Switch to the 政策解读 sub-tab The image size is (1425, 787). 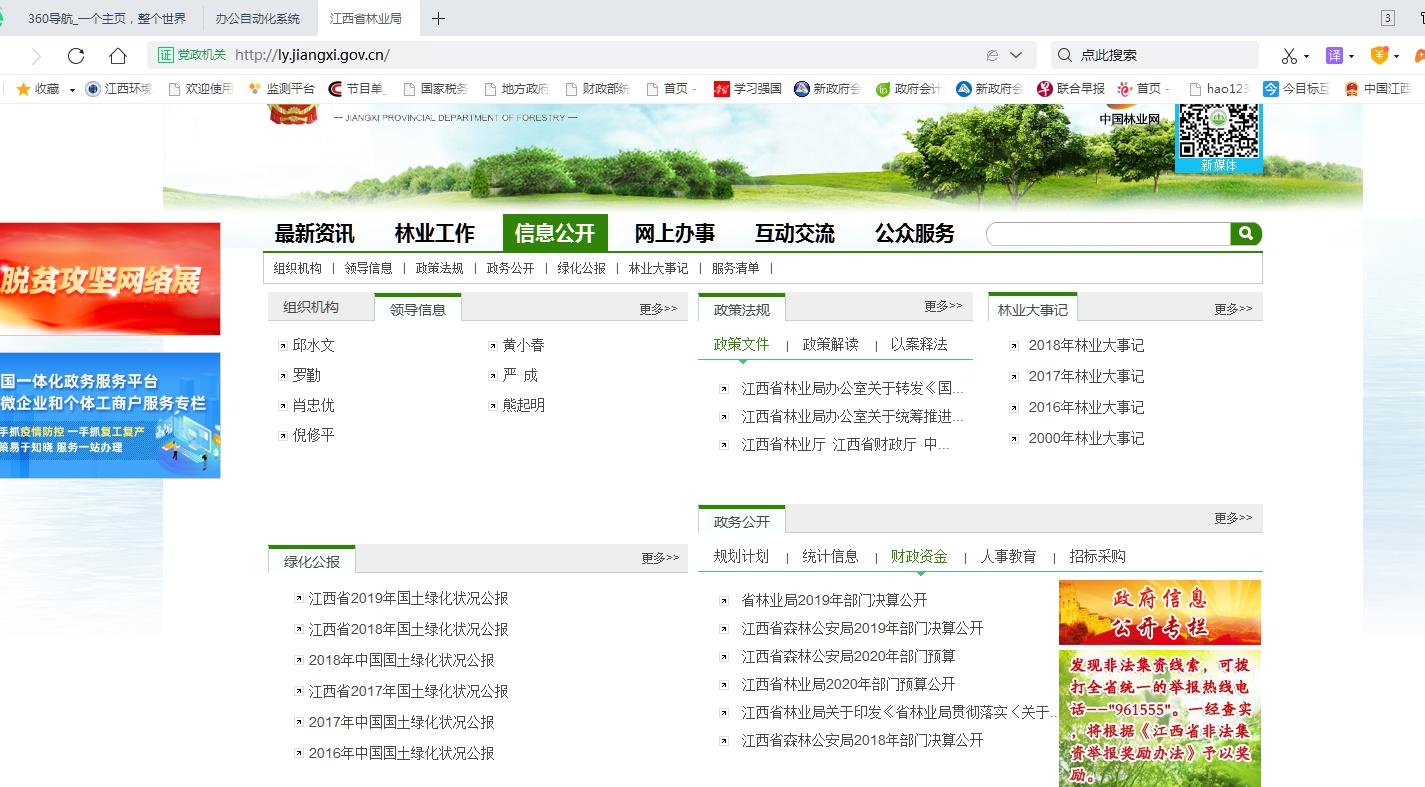[x=830, y=345]
